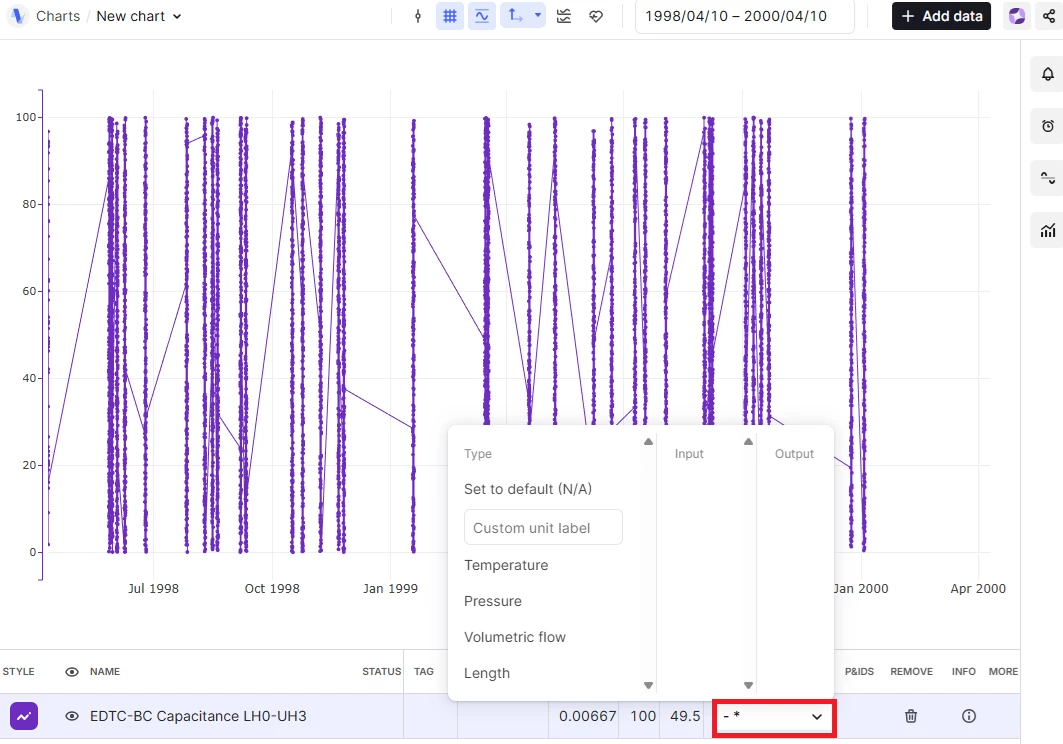Open the thresholds sidebar icon
The height and width of the screenshot is (744, 1063).
pyautogui.click(x=1047, y=178)
